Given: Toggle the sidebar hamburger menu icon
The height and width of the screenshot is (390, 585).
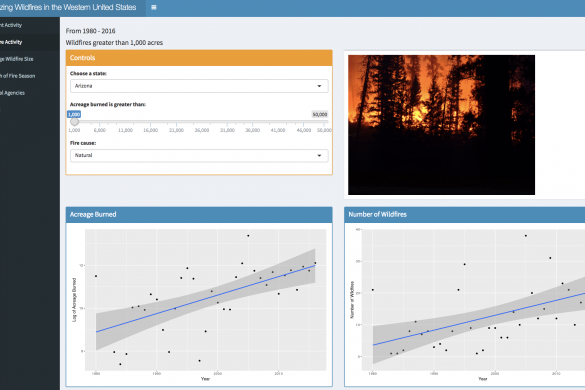Looking at the screenshot, I should point(153,7).
